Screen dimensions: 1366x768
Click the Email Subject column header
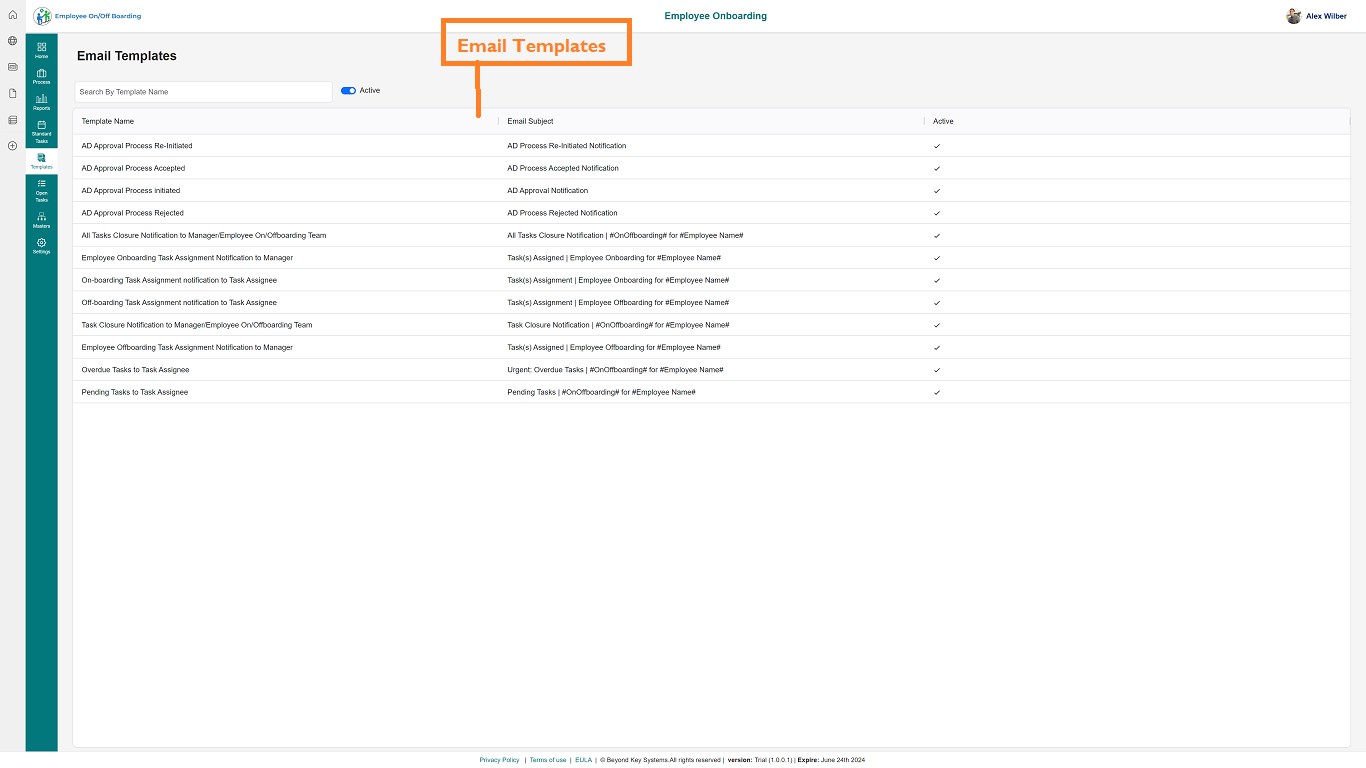(530, 122)
